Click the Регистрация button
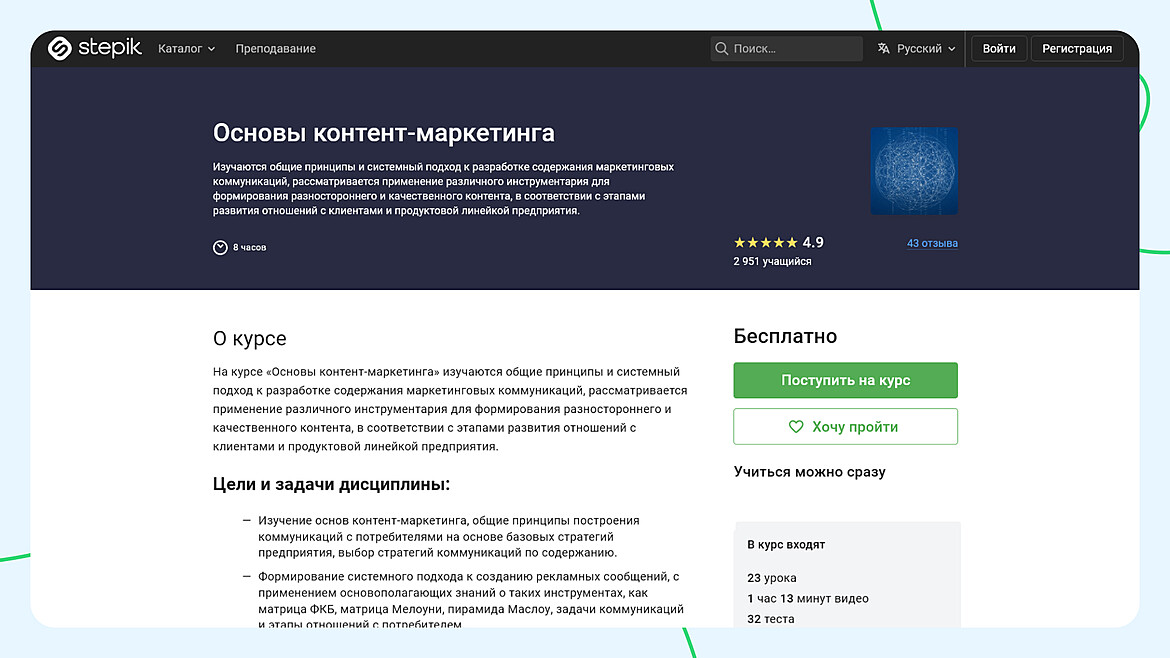 click(1077, 48)
